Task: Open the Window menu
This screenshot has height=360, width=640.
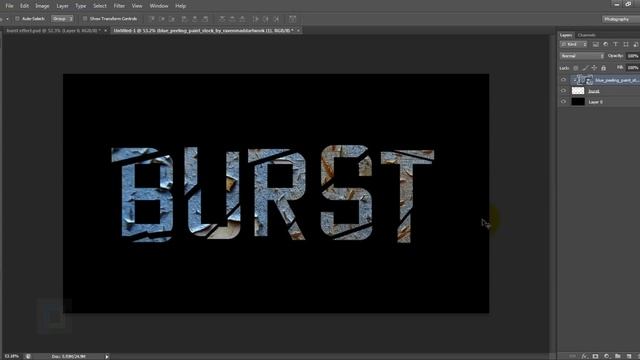Action: click(159, 6)
